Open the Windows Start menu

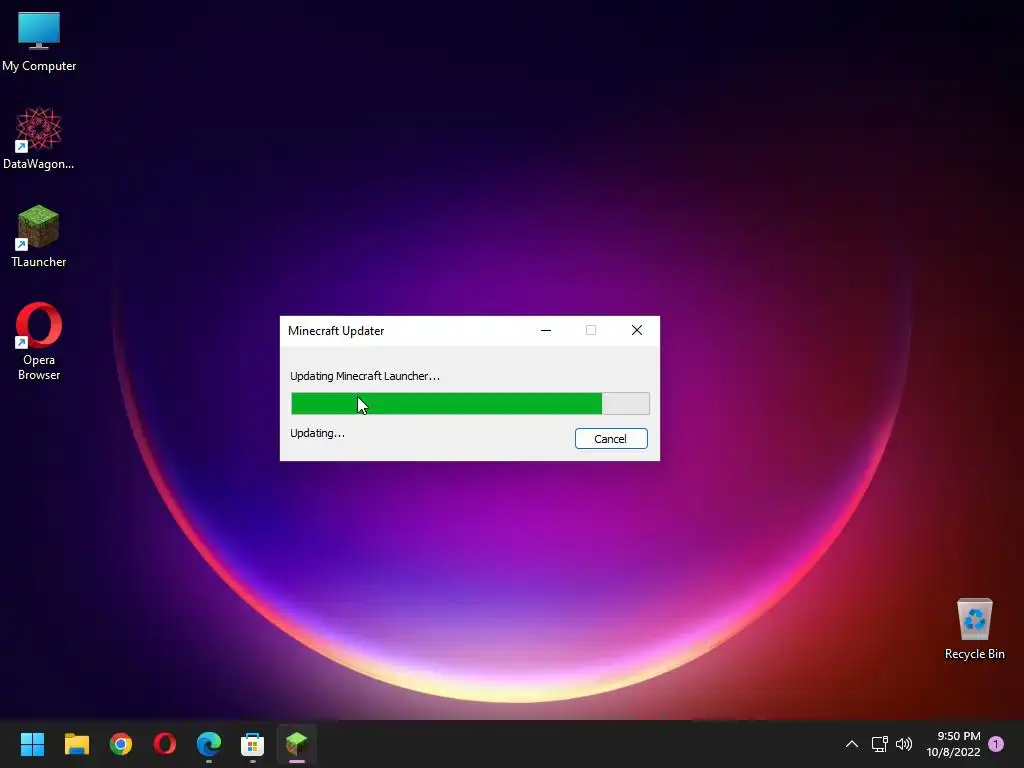tap(32, 744)
